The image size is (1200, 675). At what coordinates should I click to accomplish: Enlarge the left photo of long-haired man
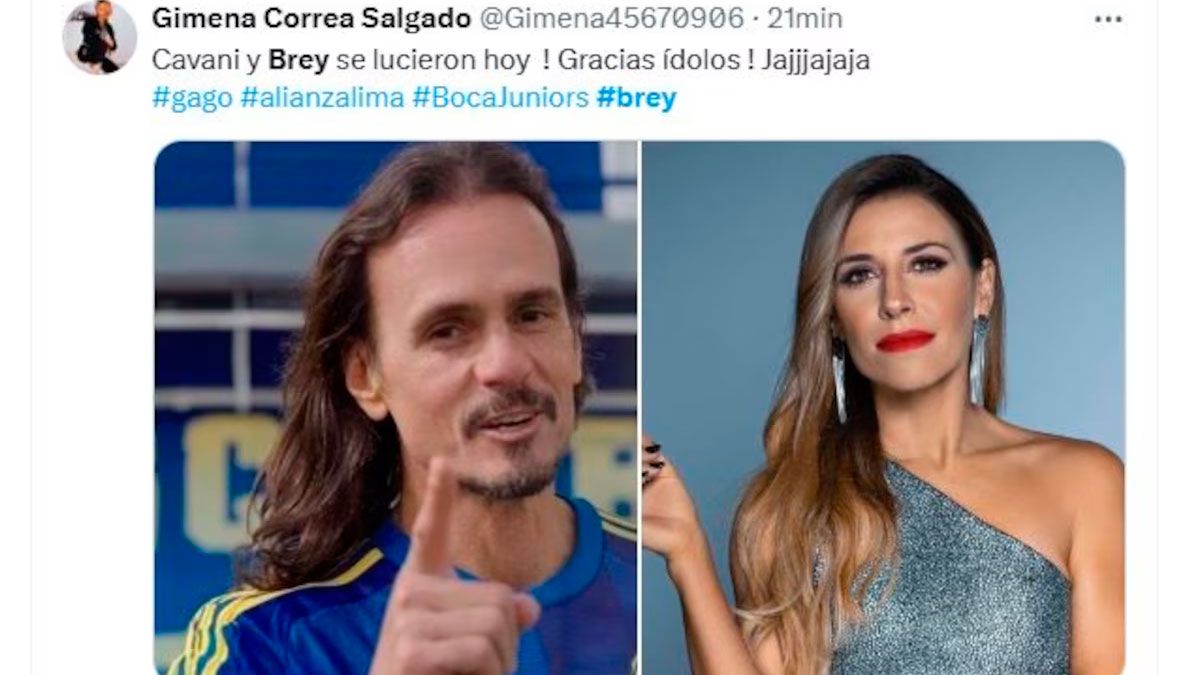click(x=396, y=407)
